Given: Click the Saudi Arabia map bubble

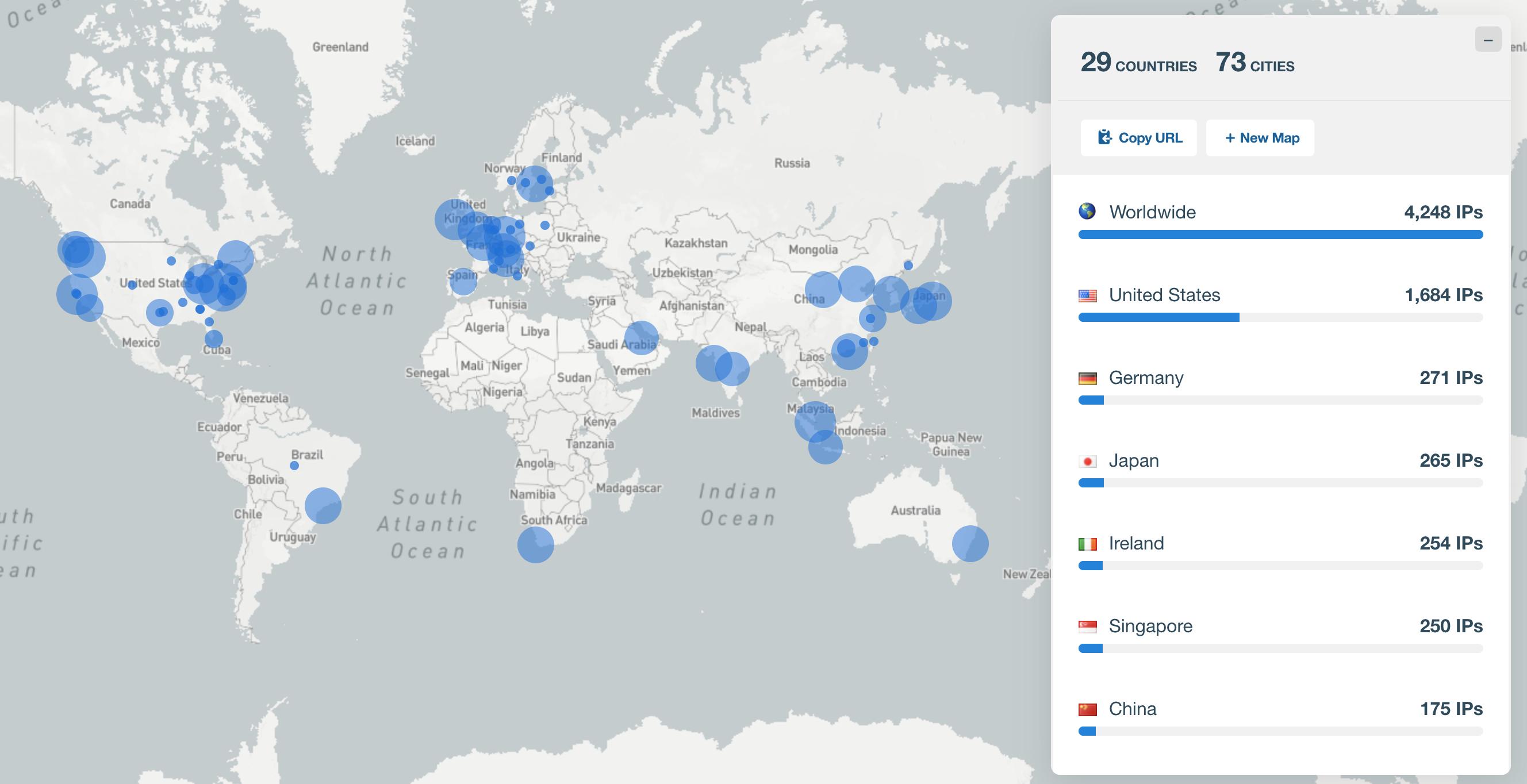Looking at the screenshot, I should point(641,338).
